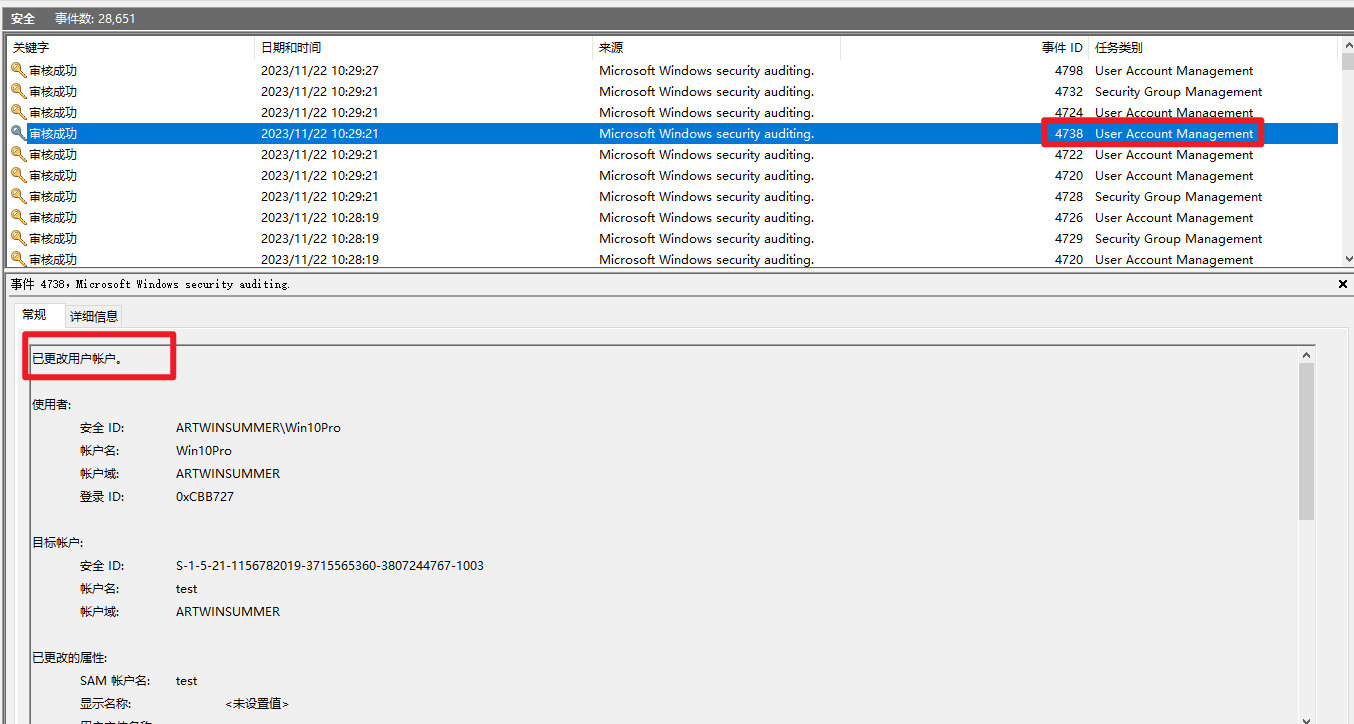Click 审核成功 keyword in the 4726 row
Screen dimensions: 1354x724
(53, 218)
